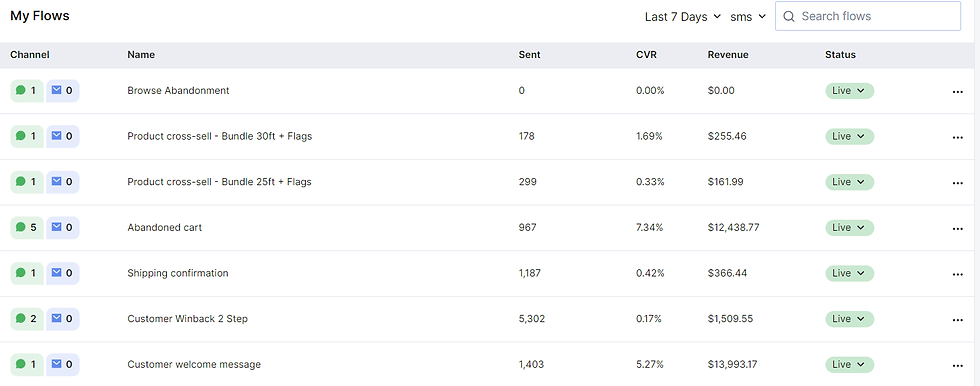Click SMS badge on Customer Winback row

[x=26, y=319]
